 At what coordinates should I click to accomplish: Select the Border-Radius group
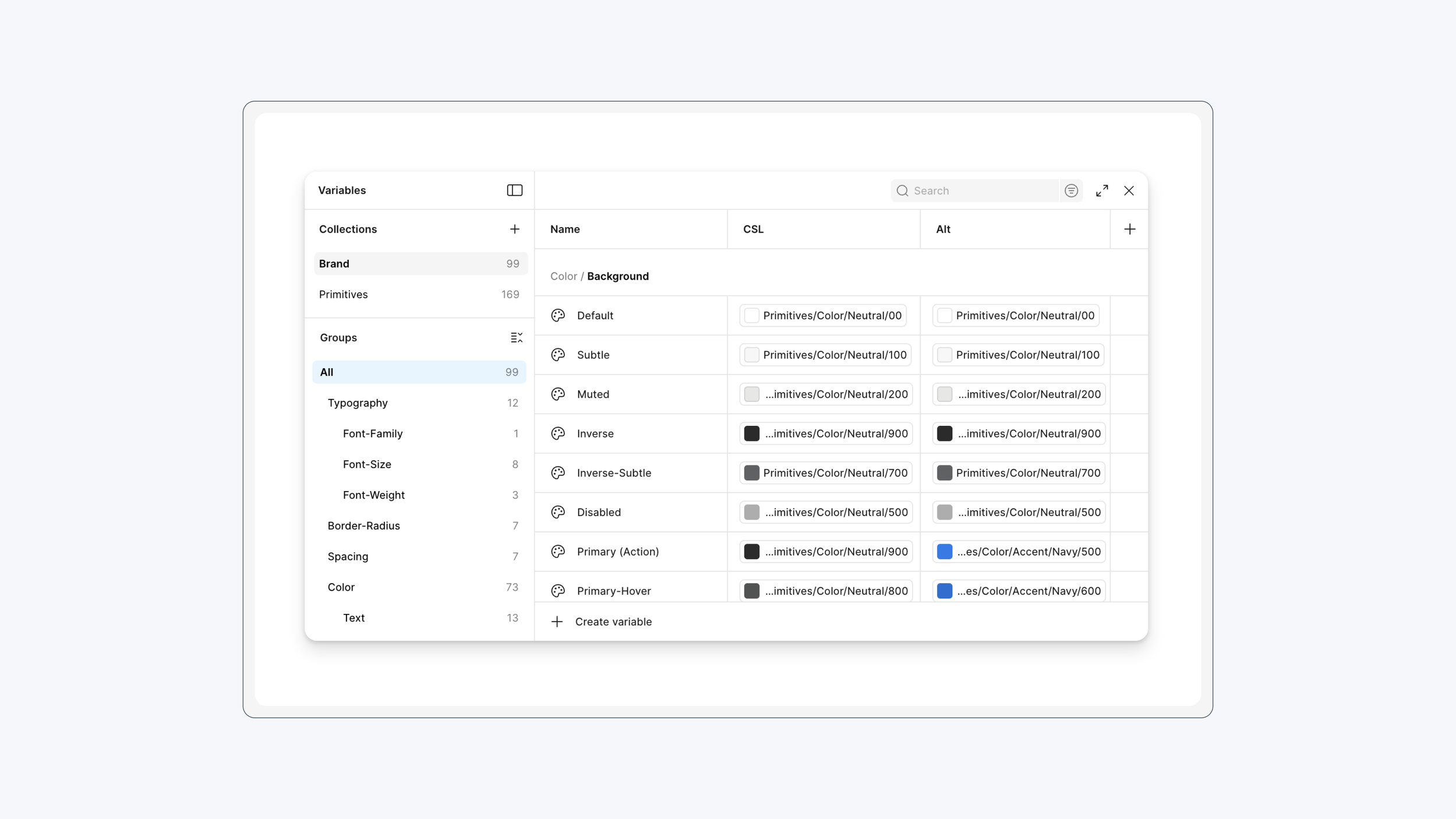pyautogui.click(x=363, y=525)
